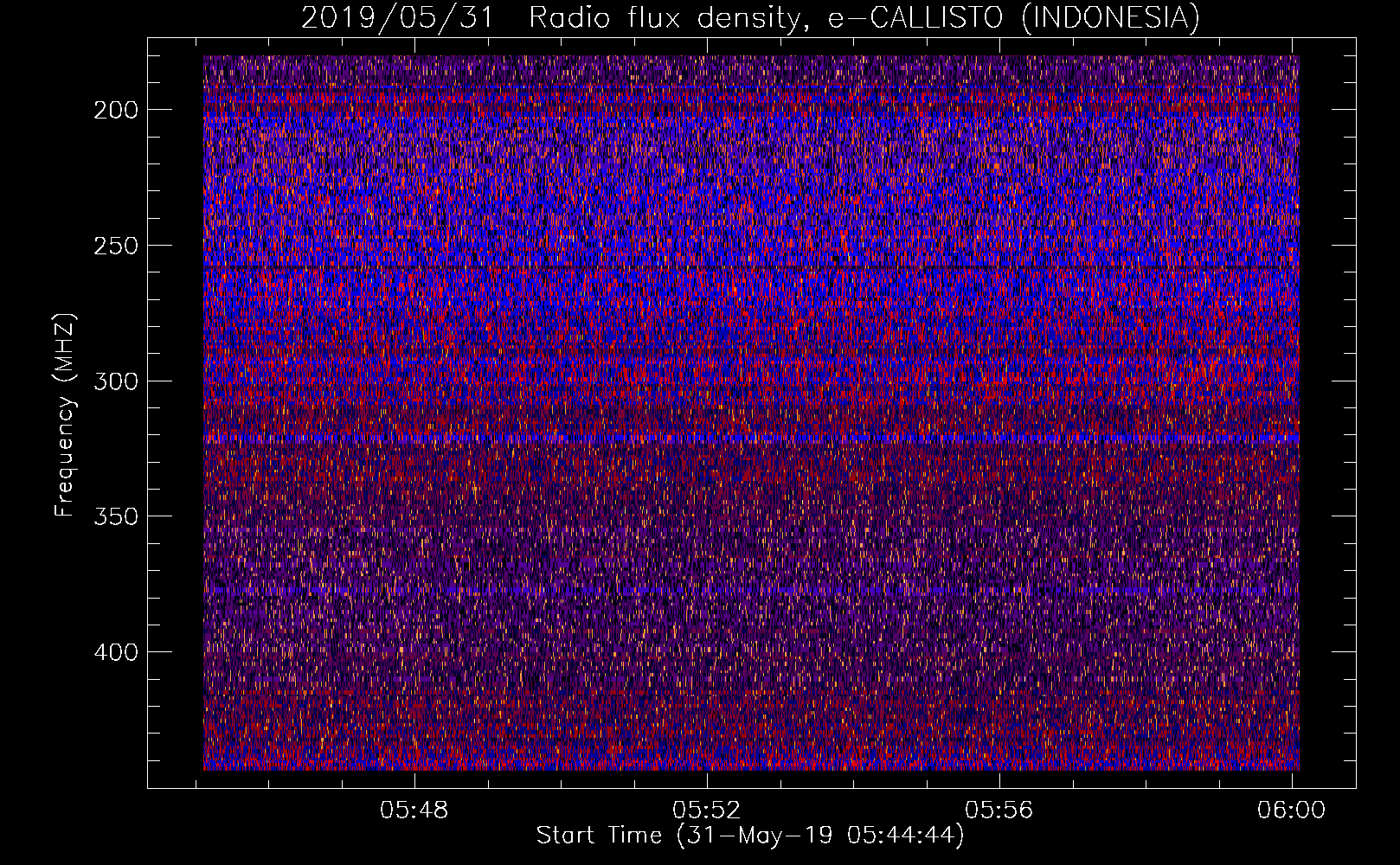Select the Start Time axis label text
The height and width of the screenshot is (865, 1400).
point(750,836)
